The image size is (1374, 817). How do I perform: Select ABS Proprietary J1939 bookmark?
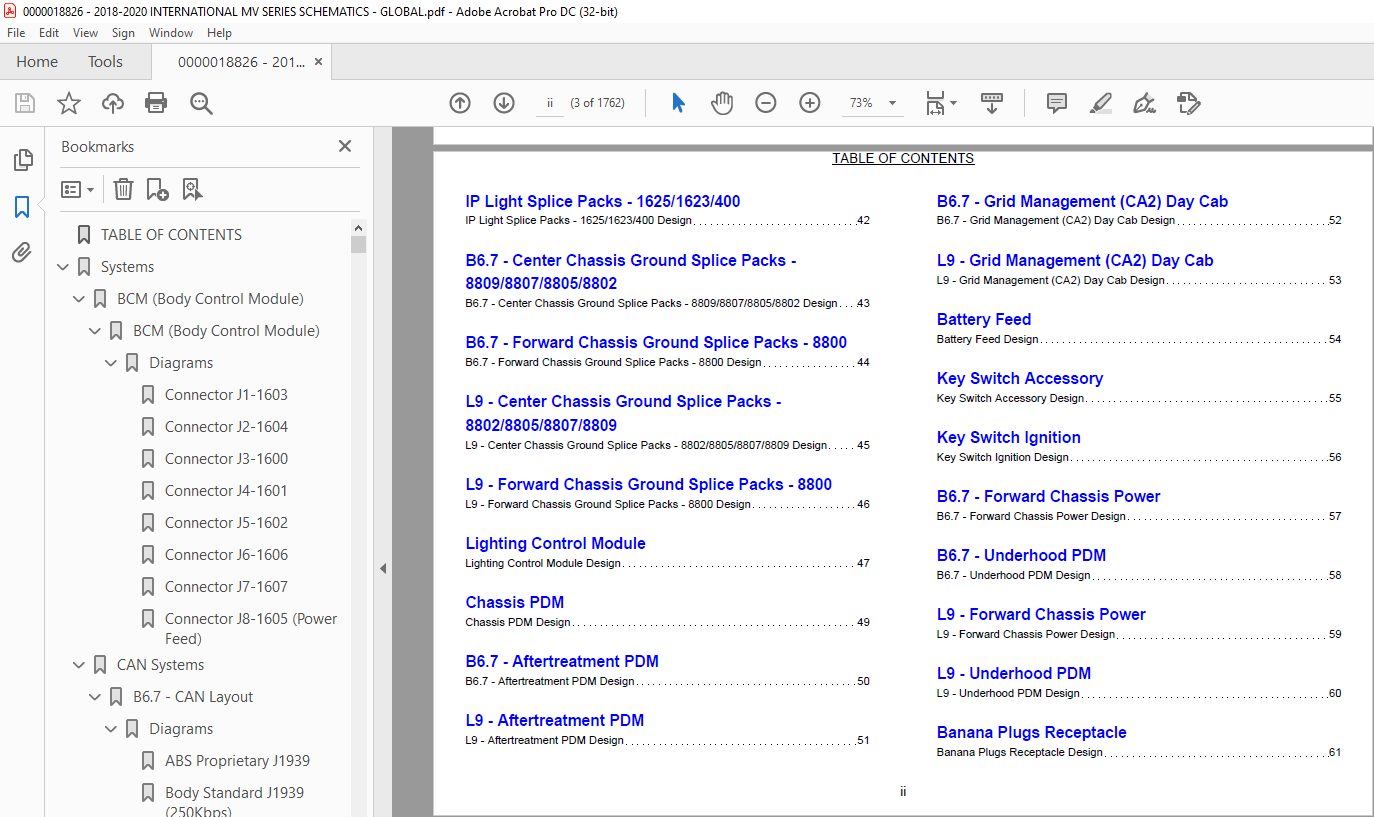point(237,761)
